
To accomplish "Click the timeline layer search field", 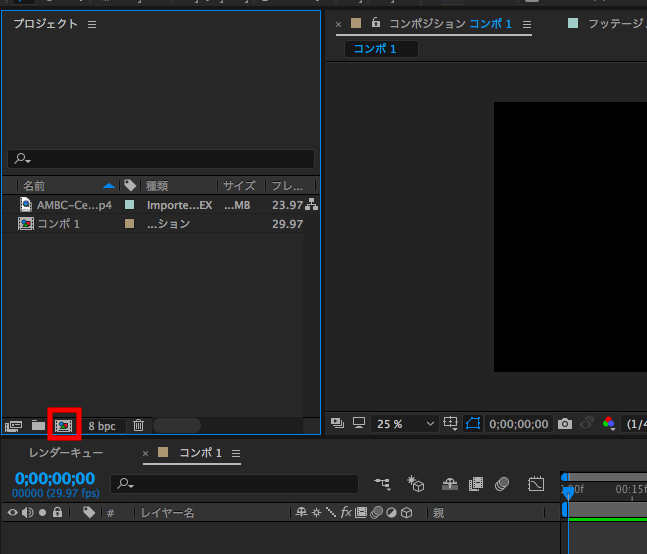I will click(x=234, y=484).
